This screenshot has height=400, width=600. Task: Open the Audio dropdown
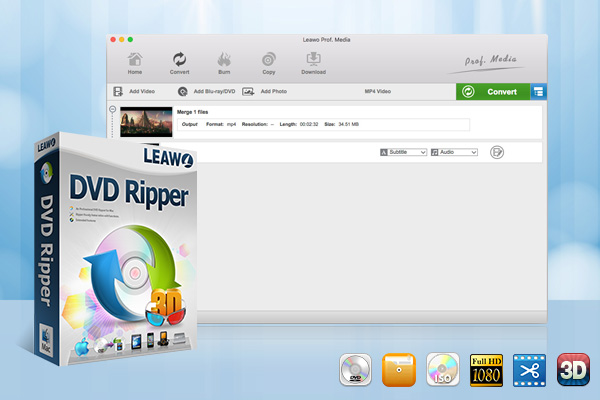pos(454,152)
